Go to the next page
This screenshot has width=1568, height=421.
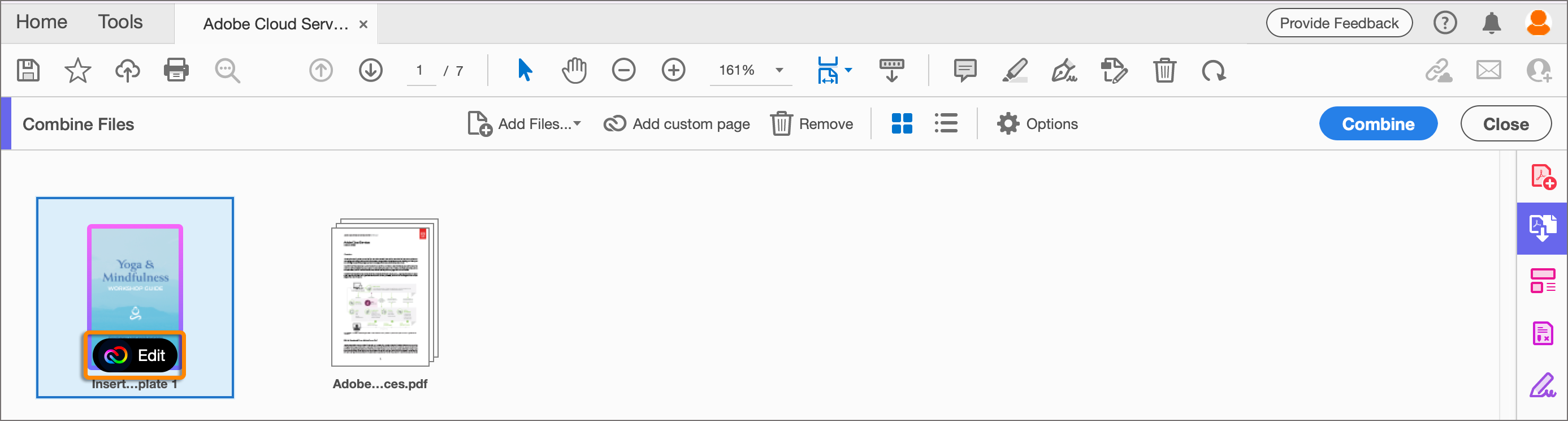371,71
